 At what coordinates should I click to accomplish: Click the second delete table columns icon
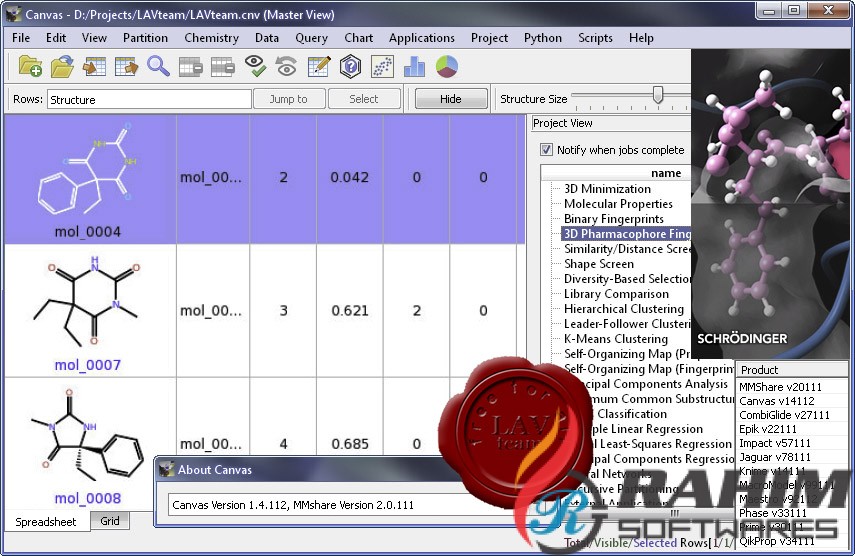[222, 66]
